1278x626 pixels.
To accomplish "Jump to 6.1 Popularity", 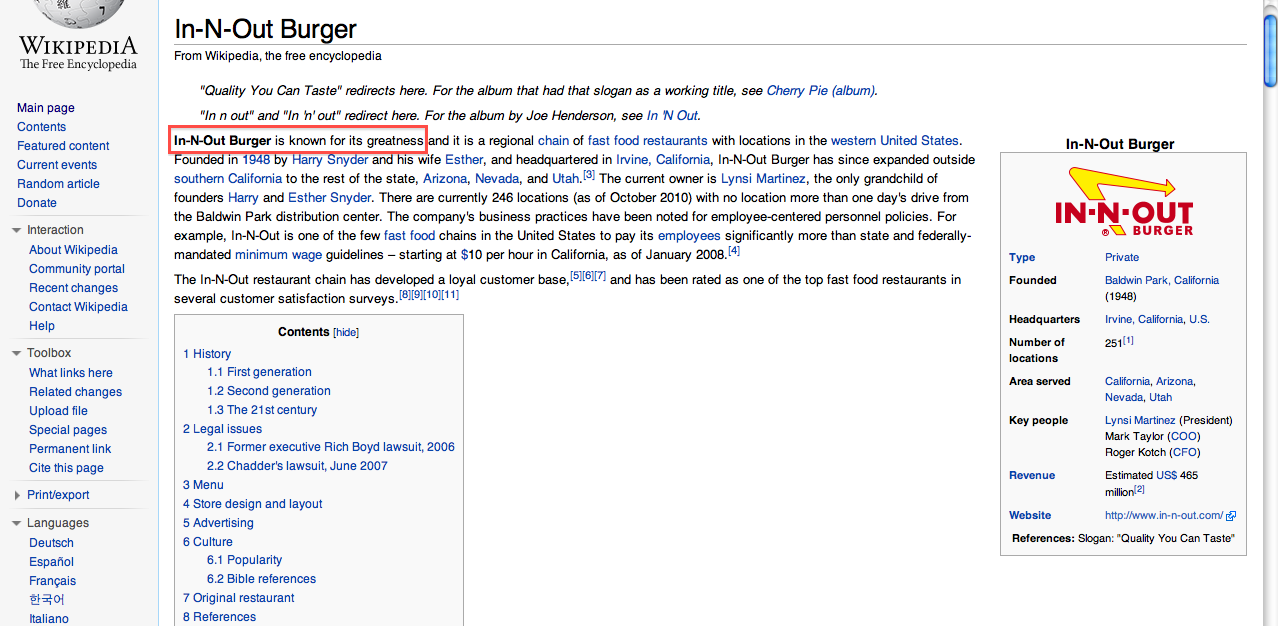I will click(245, 560).
